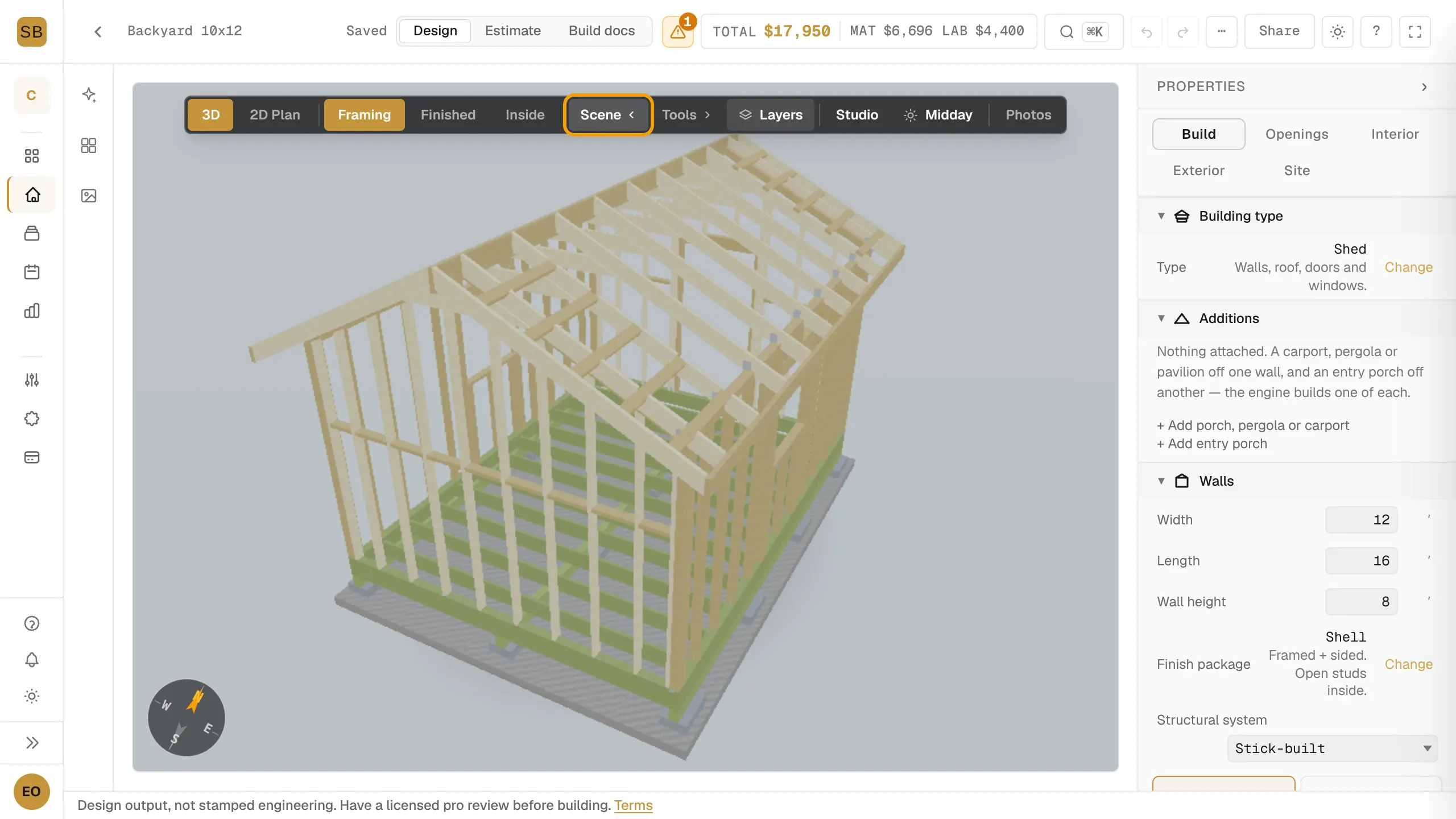Collapse the Additions section

1161,318
